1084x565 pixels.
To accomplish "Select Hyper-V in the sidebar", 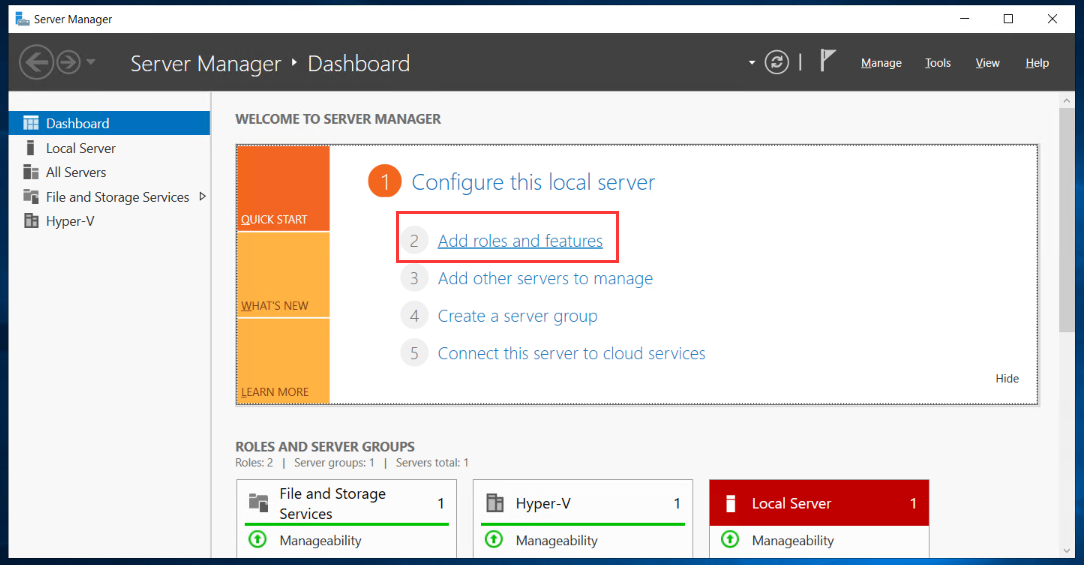I will (109, 221).
